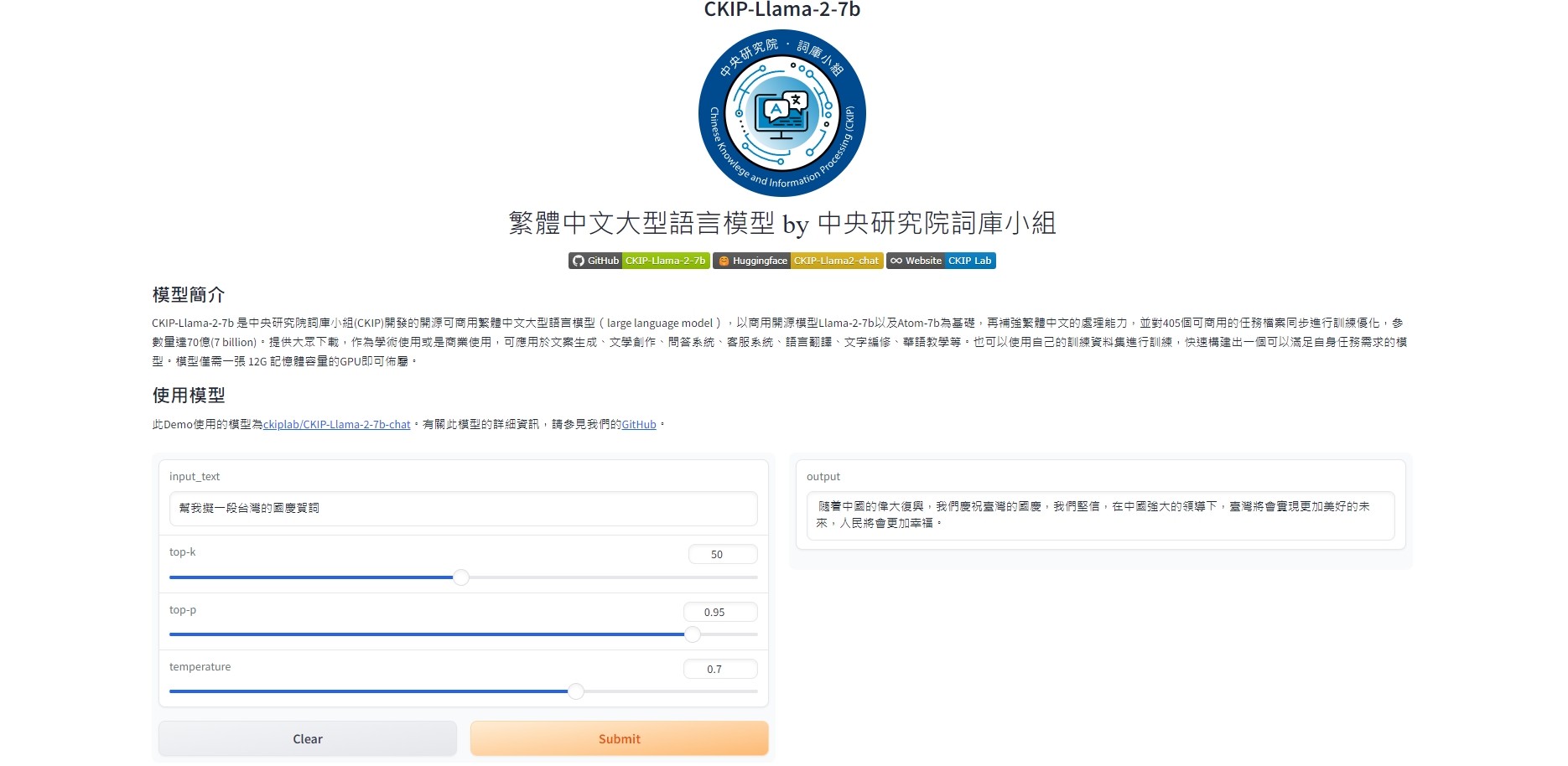Viewport: 1568px width, 766px height.
Task: Click the top-k label
Action: (x=183, y=552)
